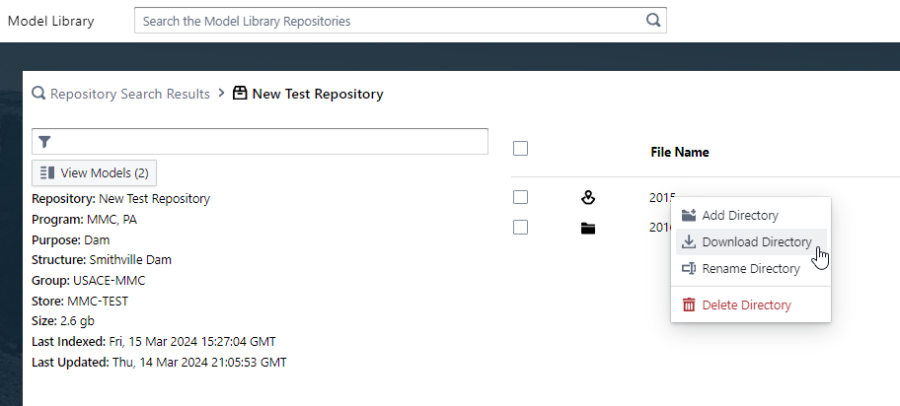Toggle the select-all checkbox in table header
The image size is (900, 406).
tap(520, 148)
